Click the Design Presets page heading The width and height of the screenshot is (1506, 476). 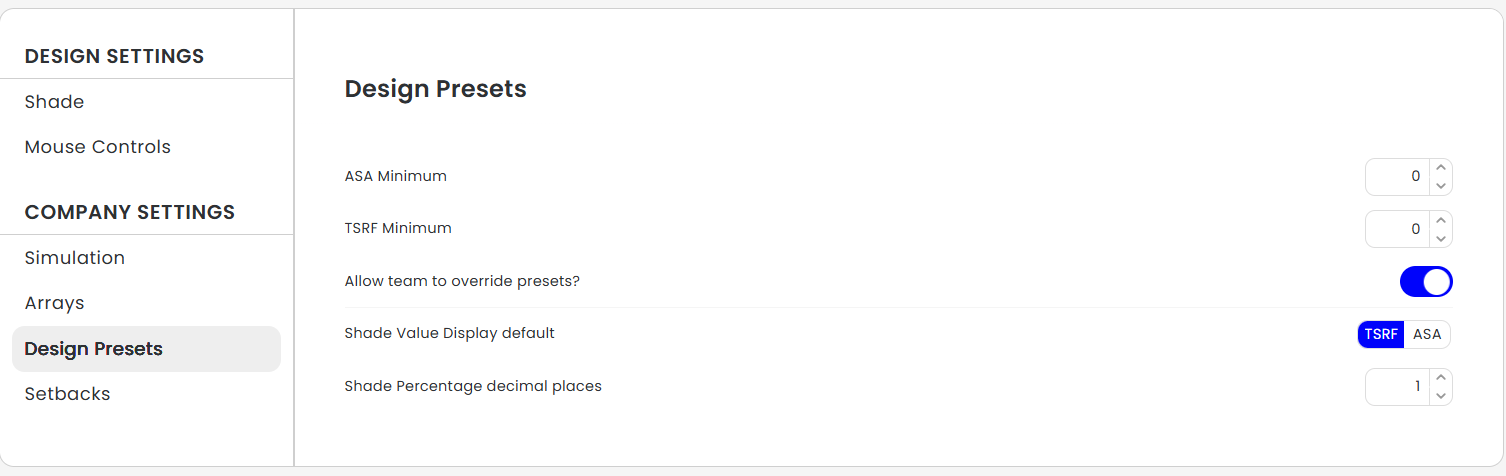(x=435, y=89)
